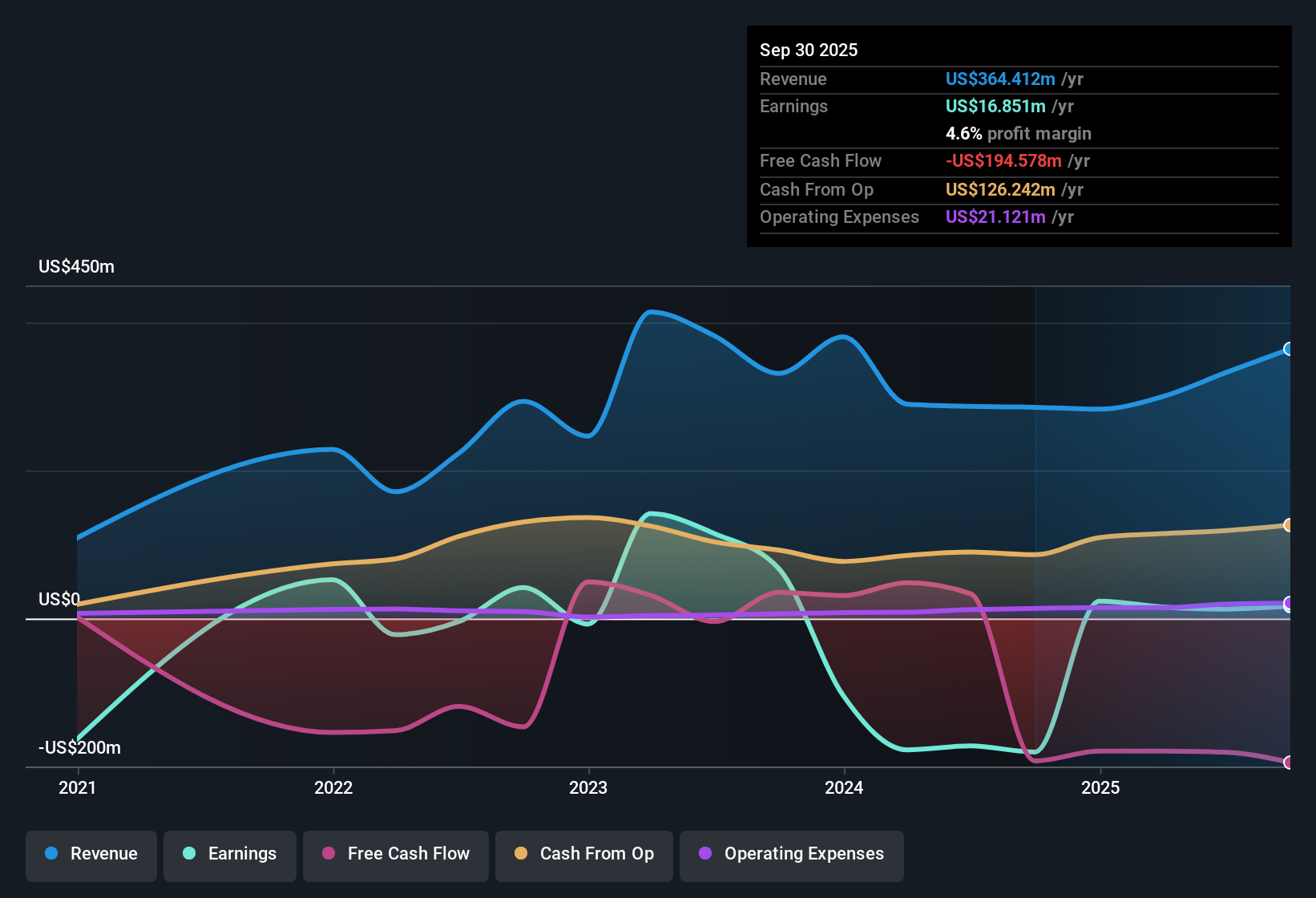Click the US$0 y-axis label

[59, 600]
